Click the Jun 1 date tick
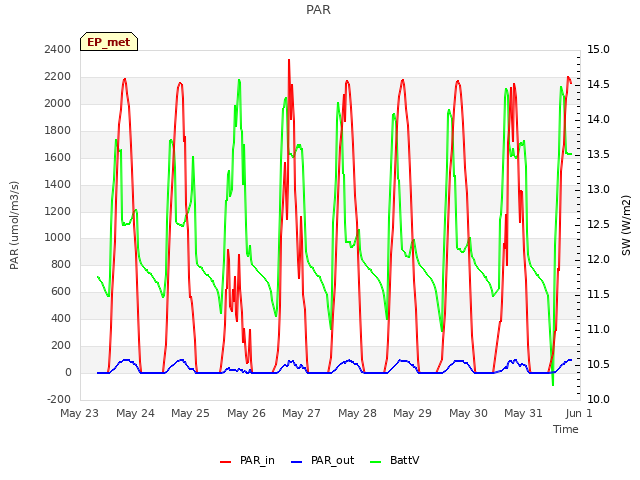 tap(579, 413)
